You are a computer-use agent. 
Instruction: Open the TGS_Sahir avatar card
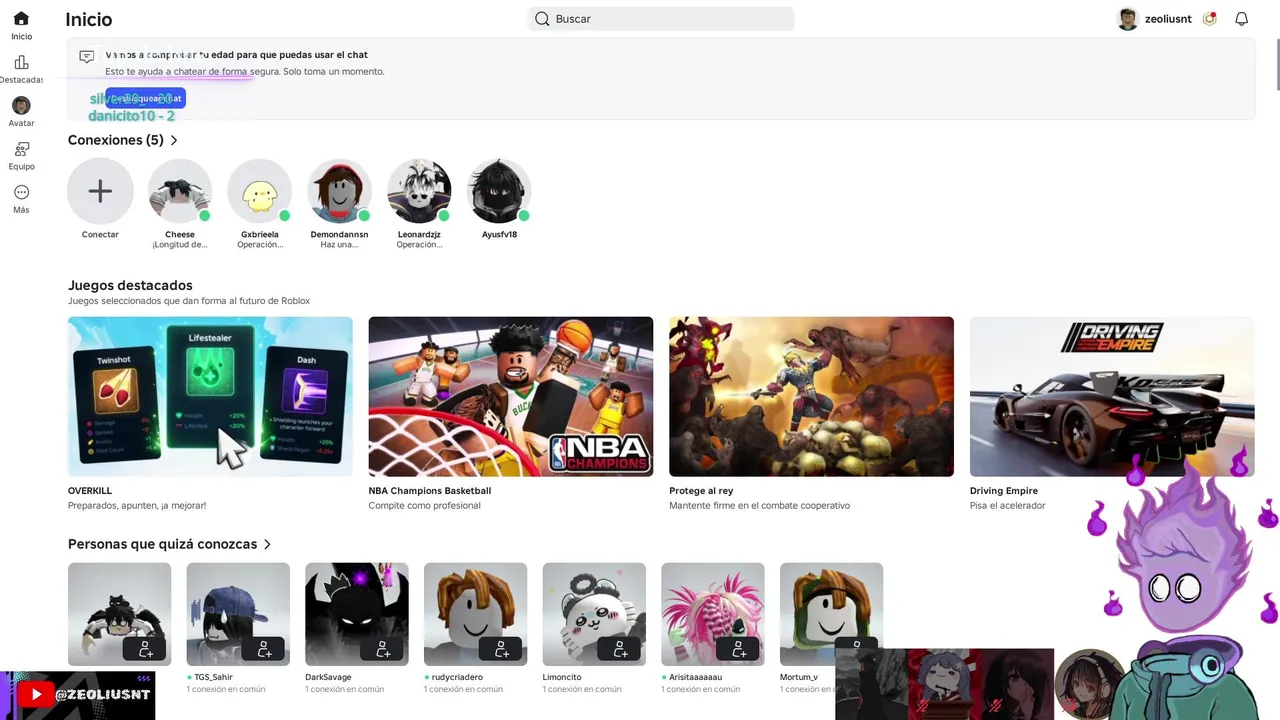pos(238,614)
